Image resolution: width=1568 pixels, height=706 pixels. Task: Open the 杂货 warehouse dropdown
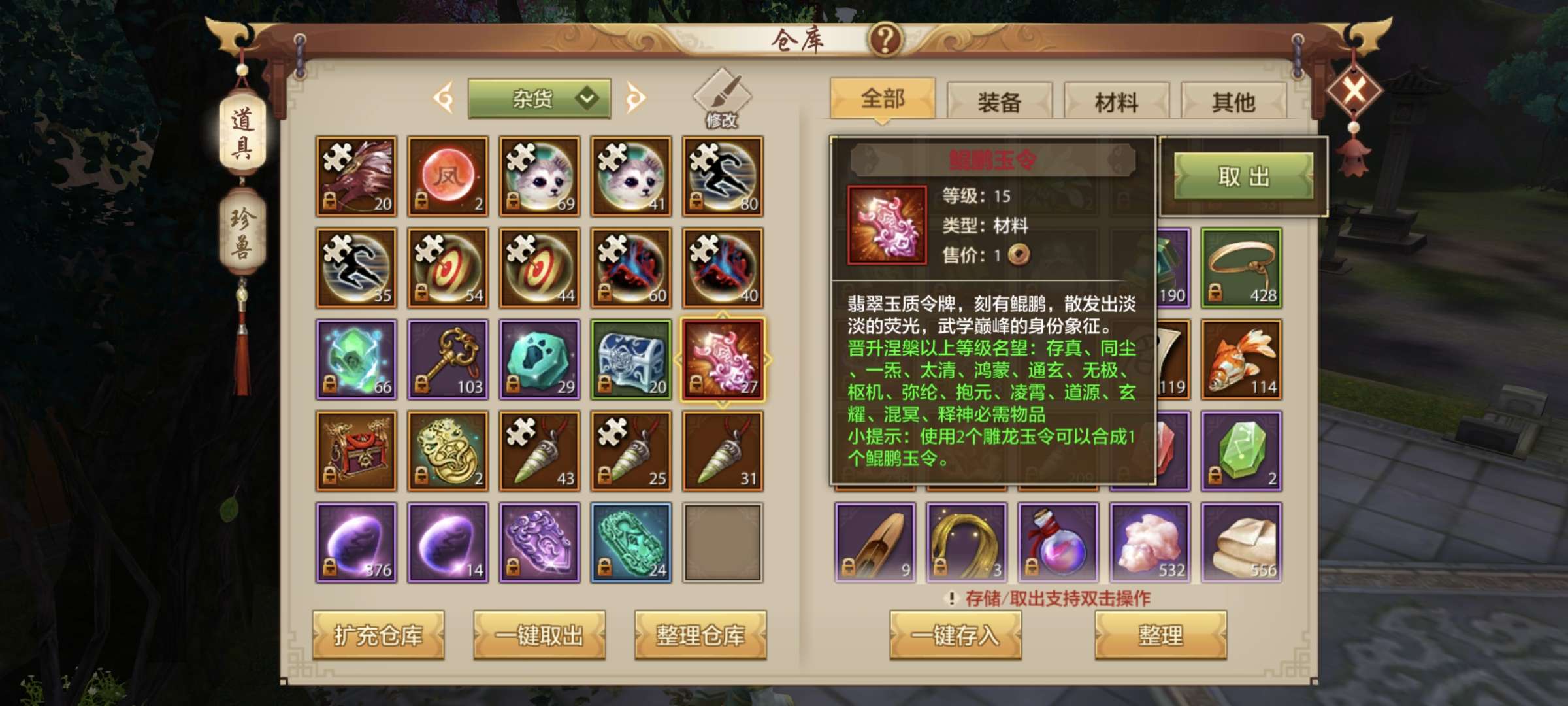[540, 99]
